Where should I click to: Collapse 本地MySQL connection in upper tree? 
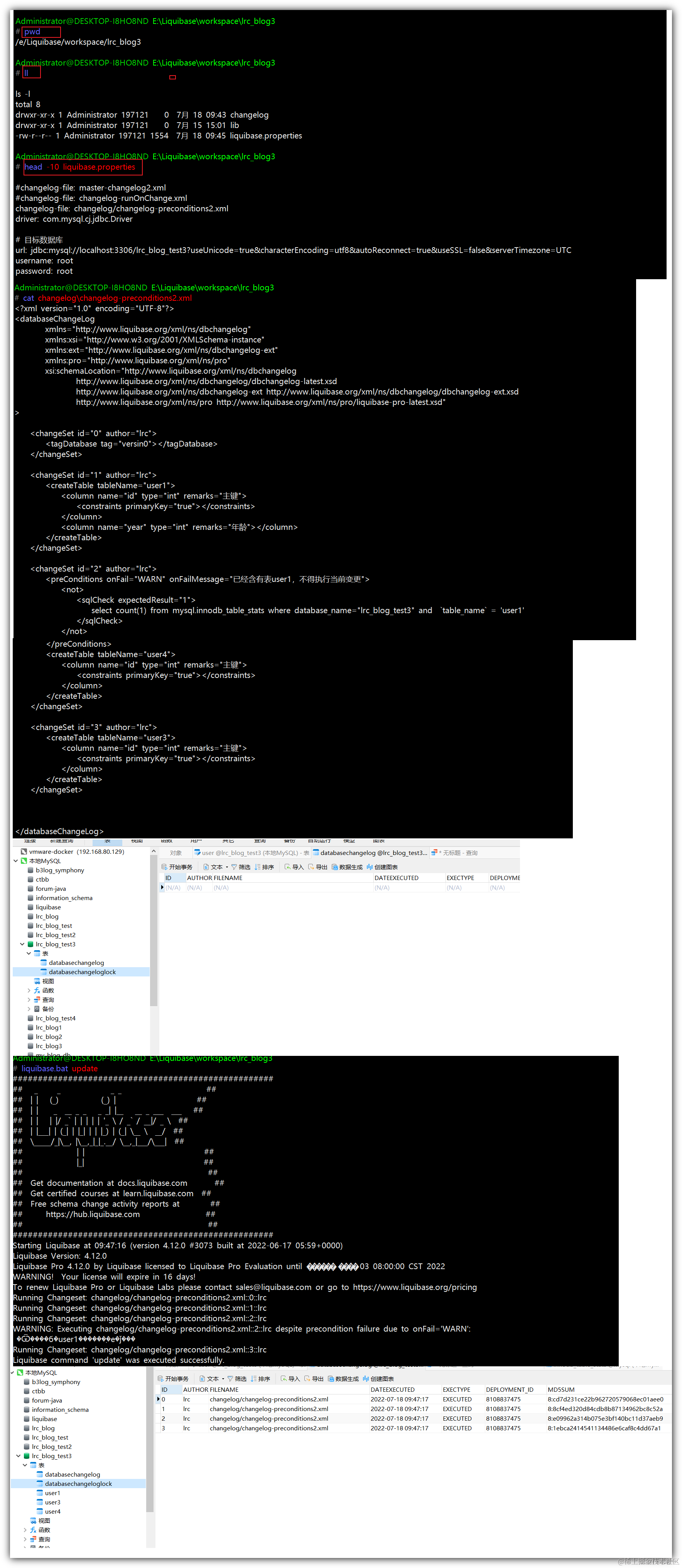16,861
